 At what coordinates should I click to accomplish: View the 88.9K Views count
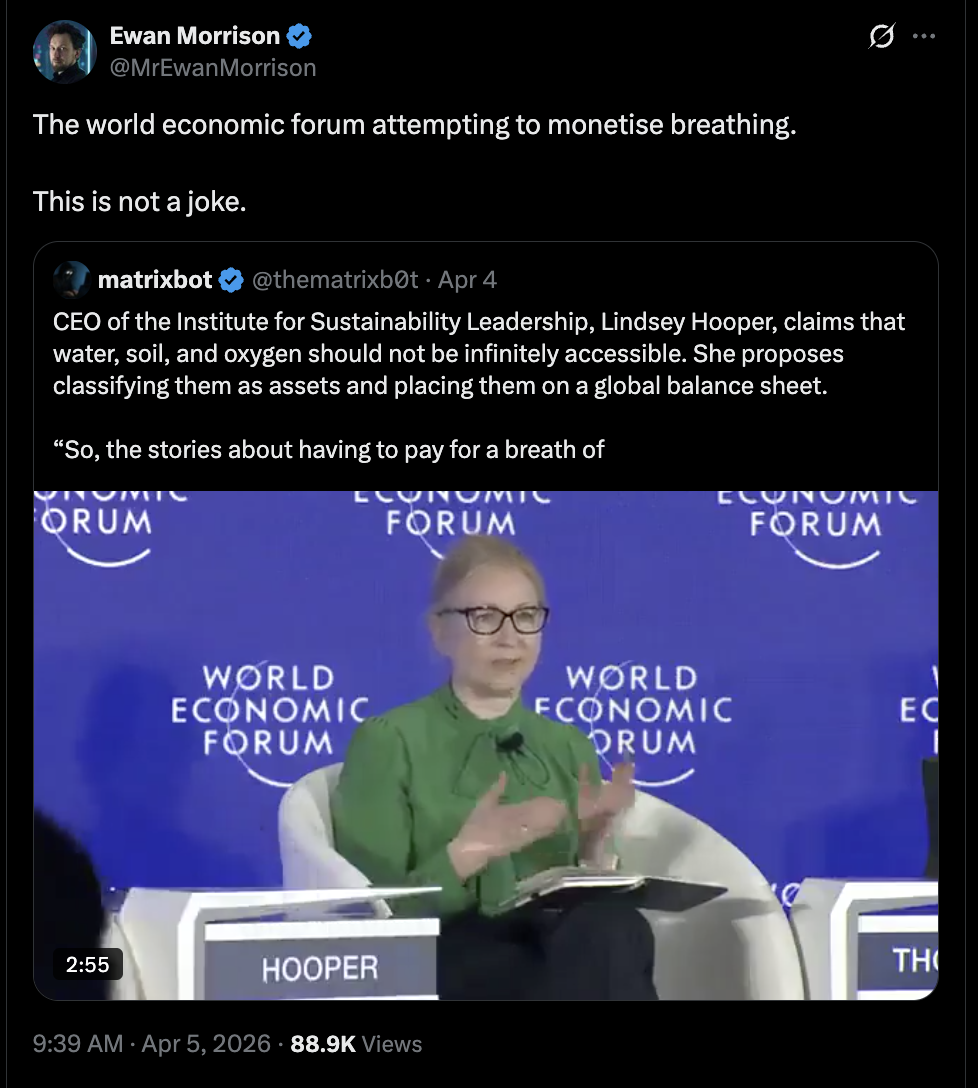356,1044
